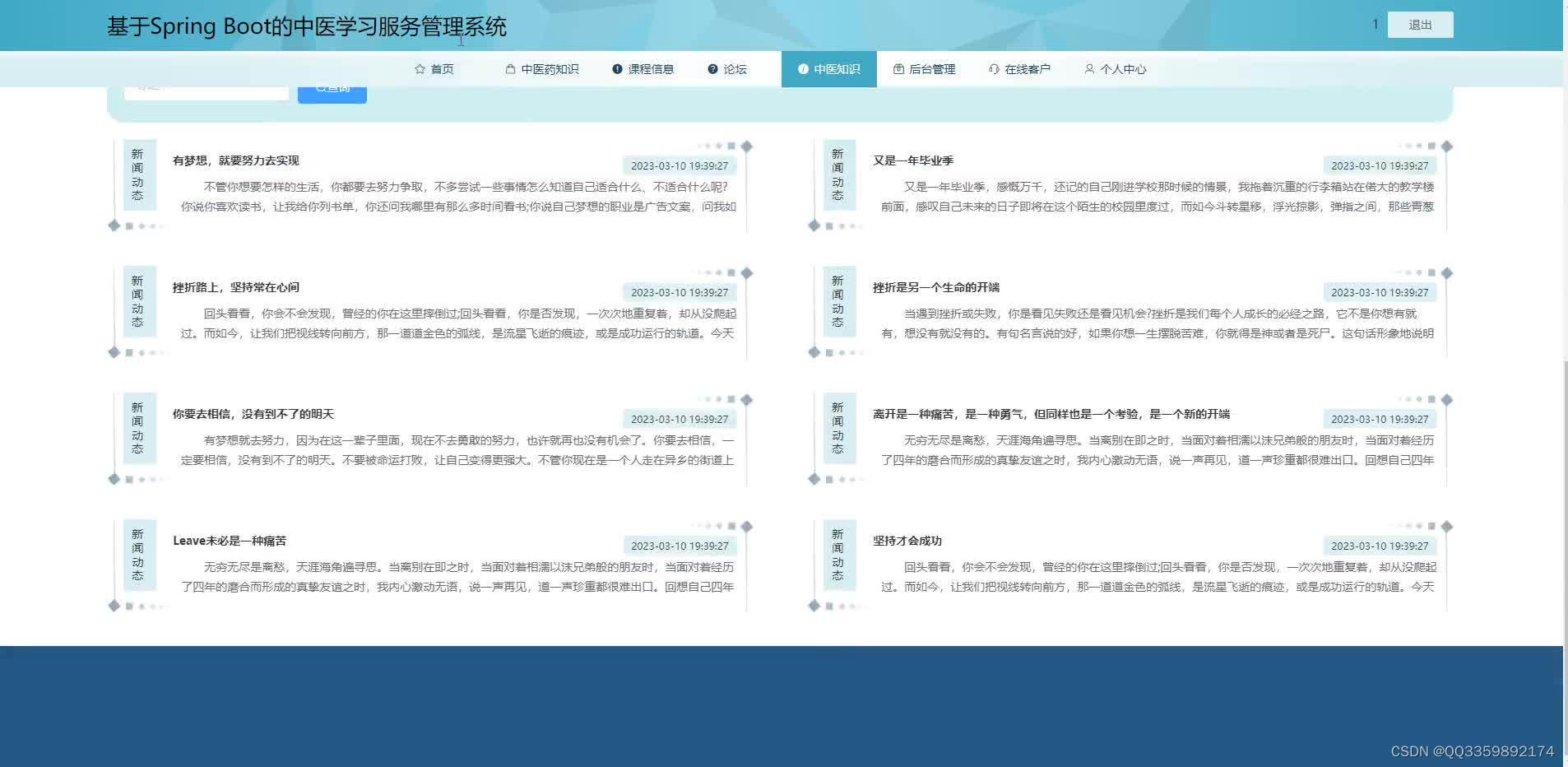This screenshot has height=767, width=1568.
Task: Click the site title 基于Spring Boot的中医学习服务管理系统
Action: [x=307, y=26]
